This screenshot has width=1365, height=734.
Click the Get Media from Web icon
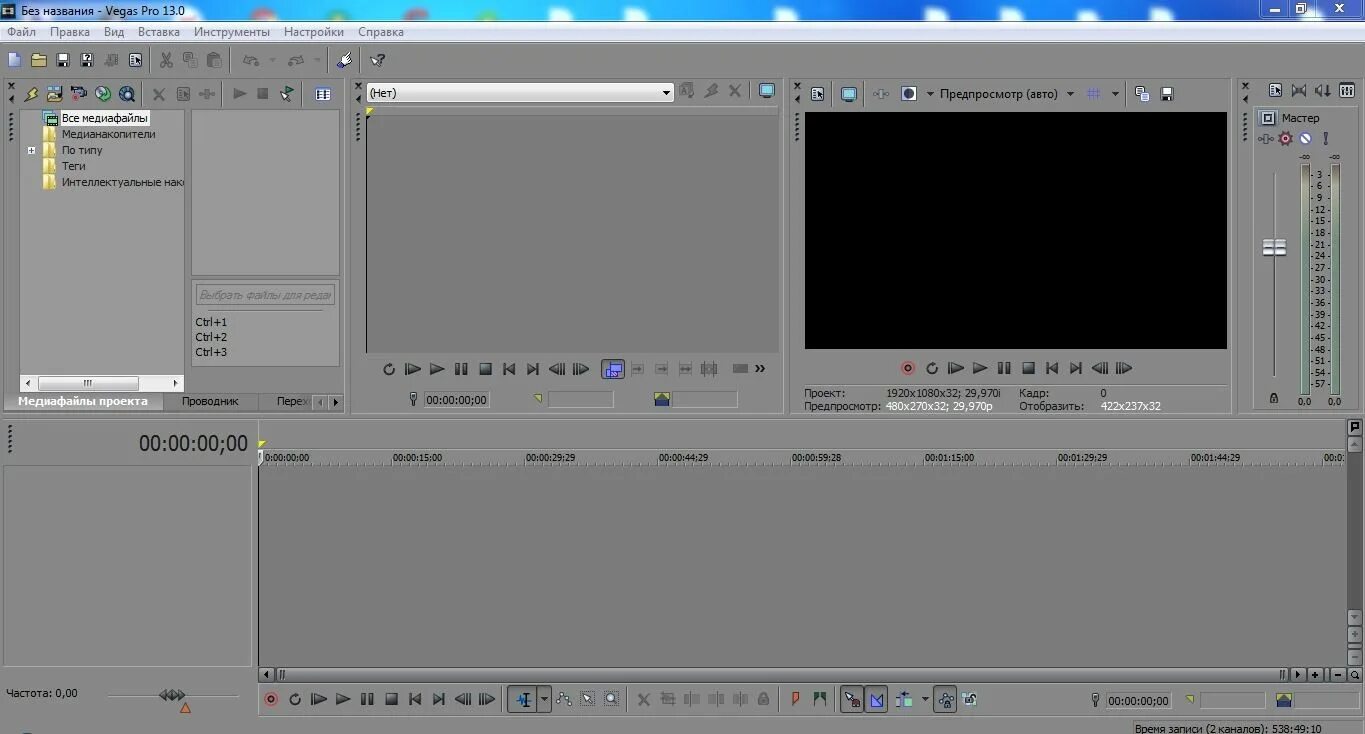point(127,94)
